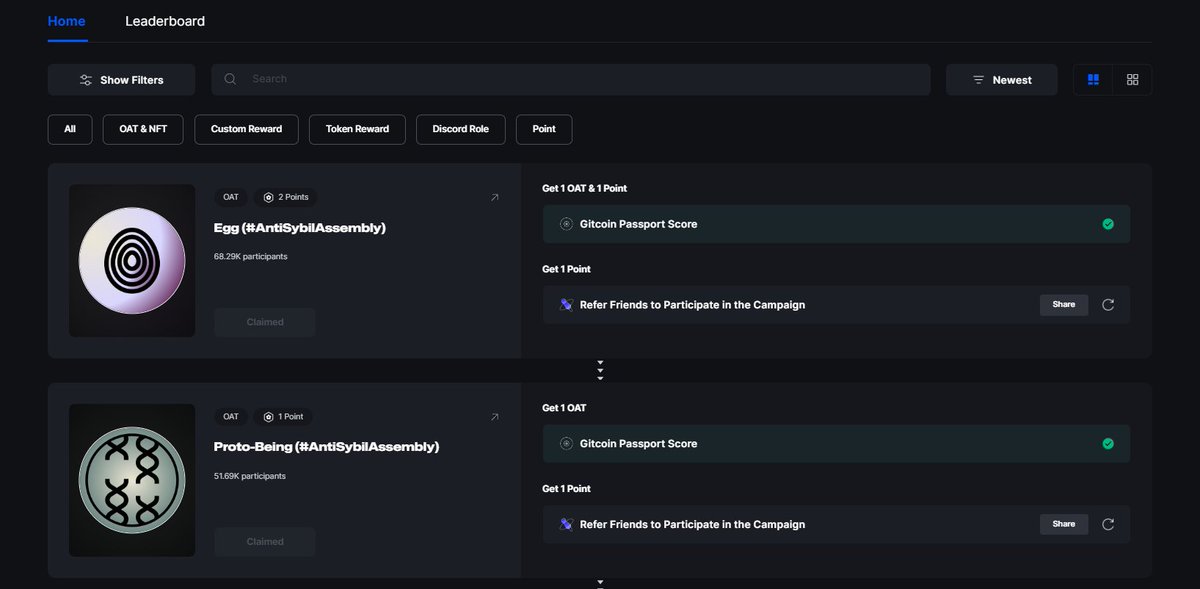Click the OAT tag on Proto-Being card
The width and height of the screenshot is (1200, 589).
[231, 416]
